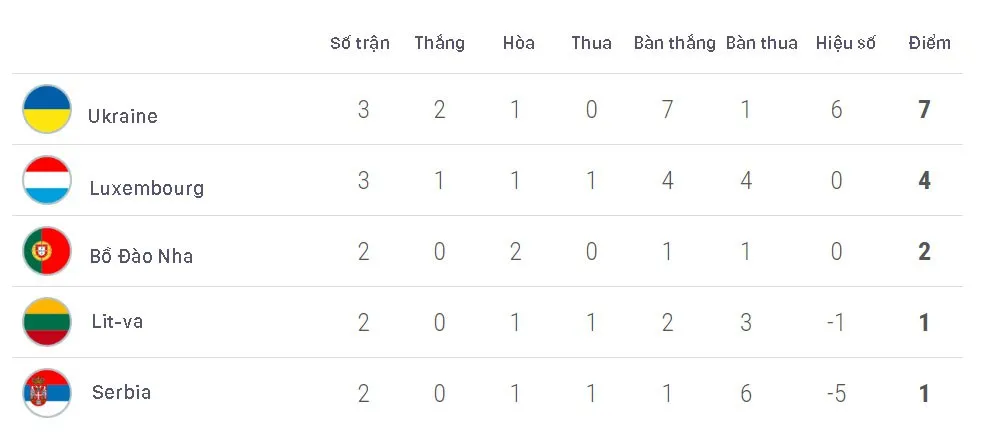Viewport: 995px width, 438px height.
Task: Select the Serbia team name
Action: (x=121, y=392)
